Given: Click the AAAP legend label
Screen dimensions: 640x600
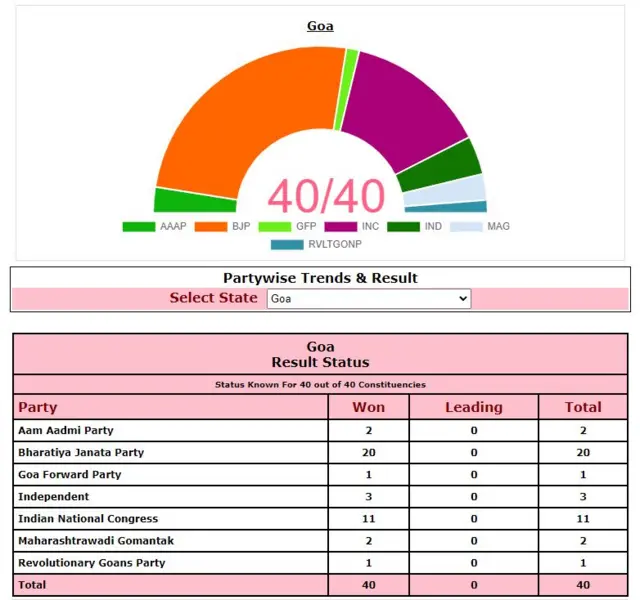Looking at the screenshot, I should (173, 227).
